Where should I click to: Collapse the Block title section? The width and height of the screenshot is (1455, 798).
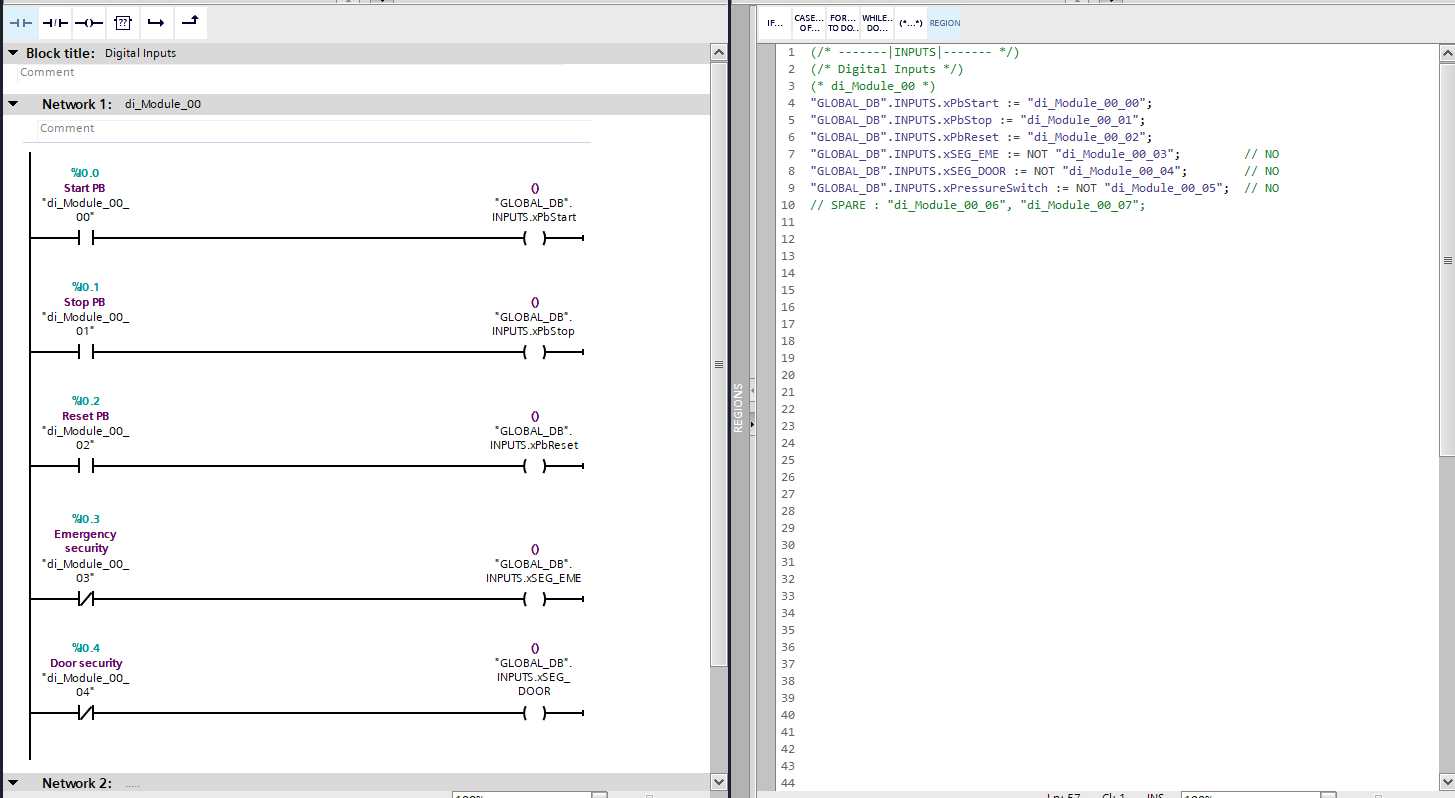13,53
